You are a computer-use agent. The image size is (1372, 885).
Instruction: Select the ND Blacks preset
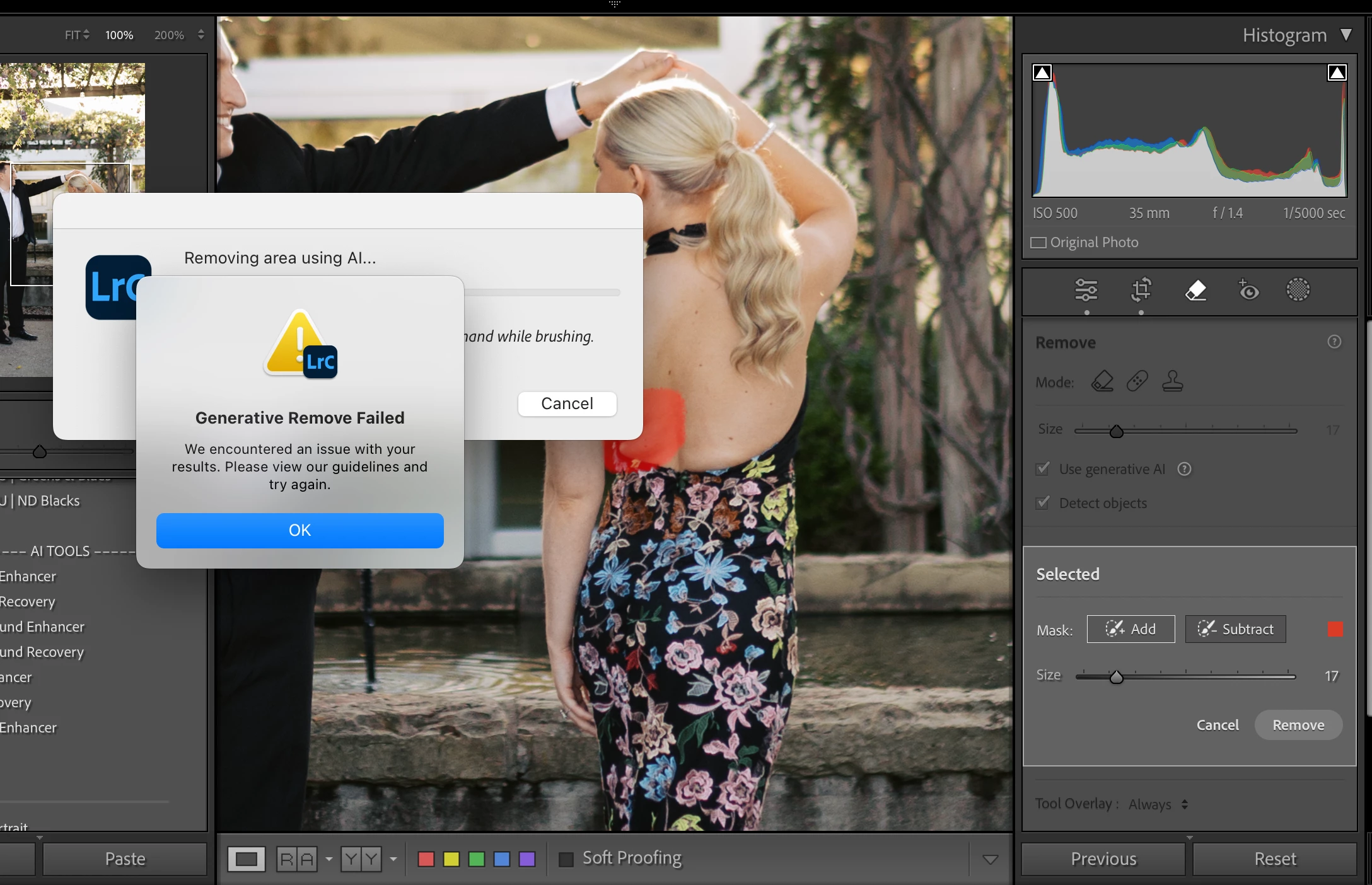[48, 501]
